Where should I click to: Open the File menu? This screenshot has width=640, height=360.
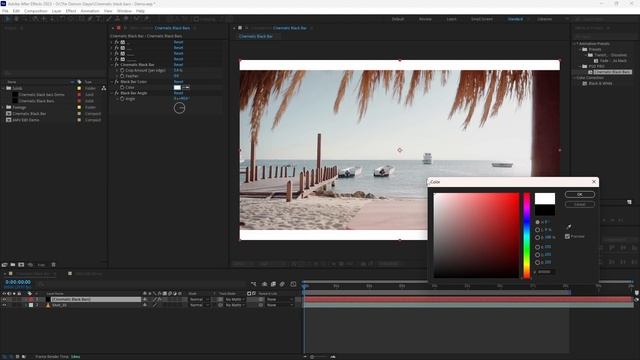(5, 11)
